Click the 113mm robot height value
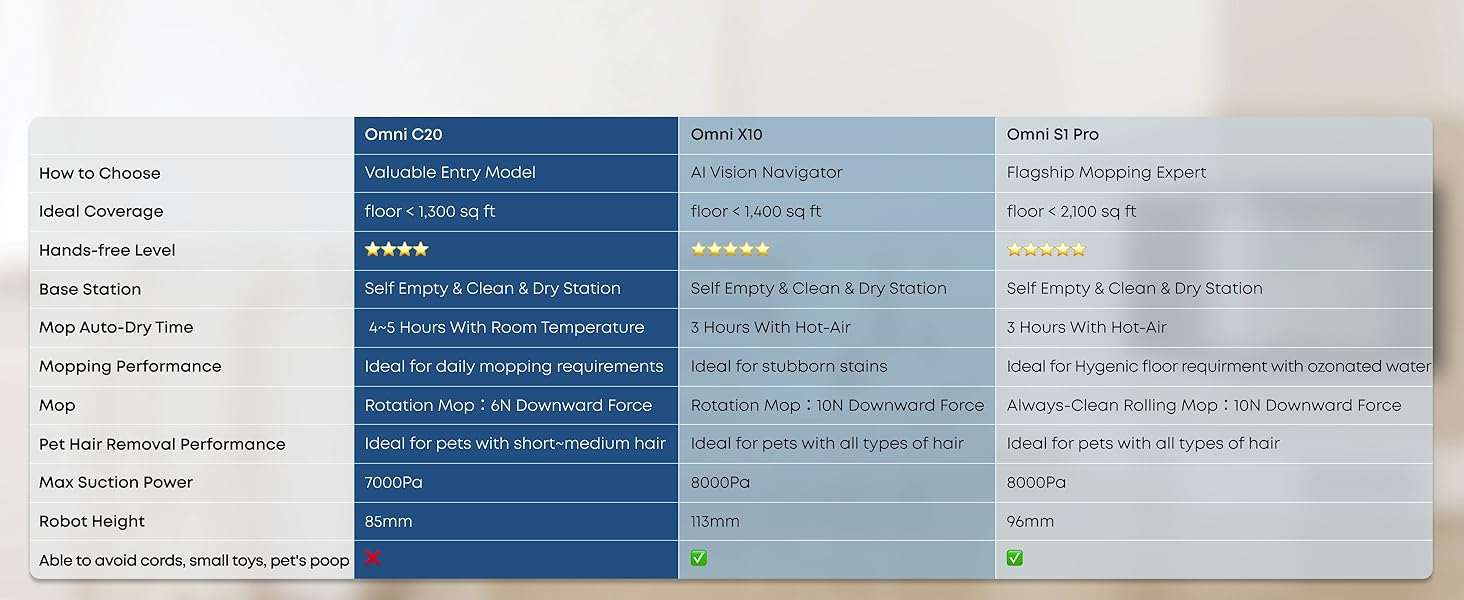1464x600 pixels. (715, 521)
